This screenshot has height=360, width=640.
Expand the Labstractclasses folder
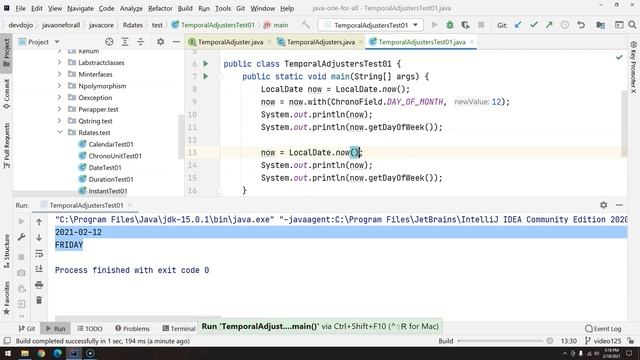pyautogui.click(x=60, y=62)
